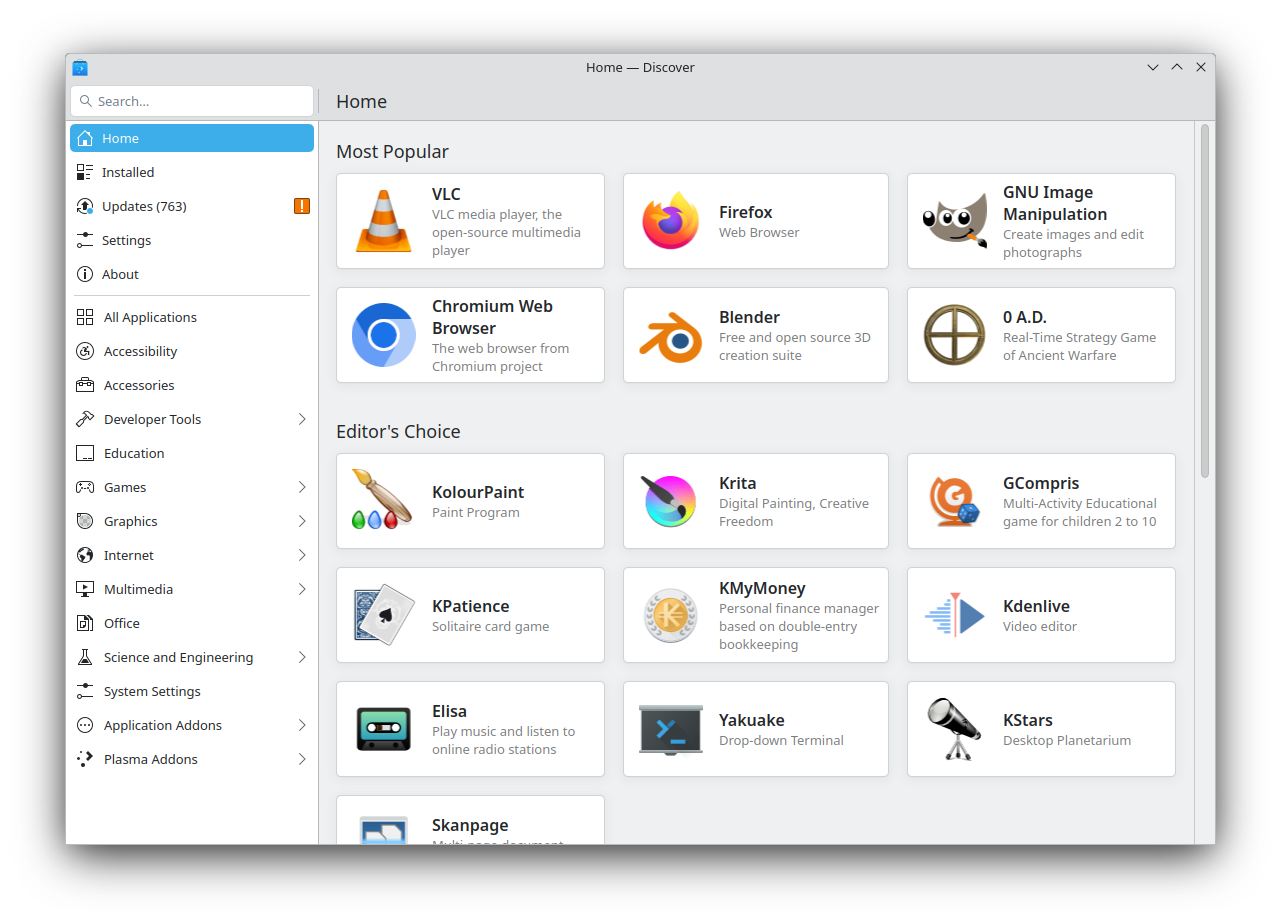Click the Accessories briefcase icon

[x=85, y=385]
